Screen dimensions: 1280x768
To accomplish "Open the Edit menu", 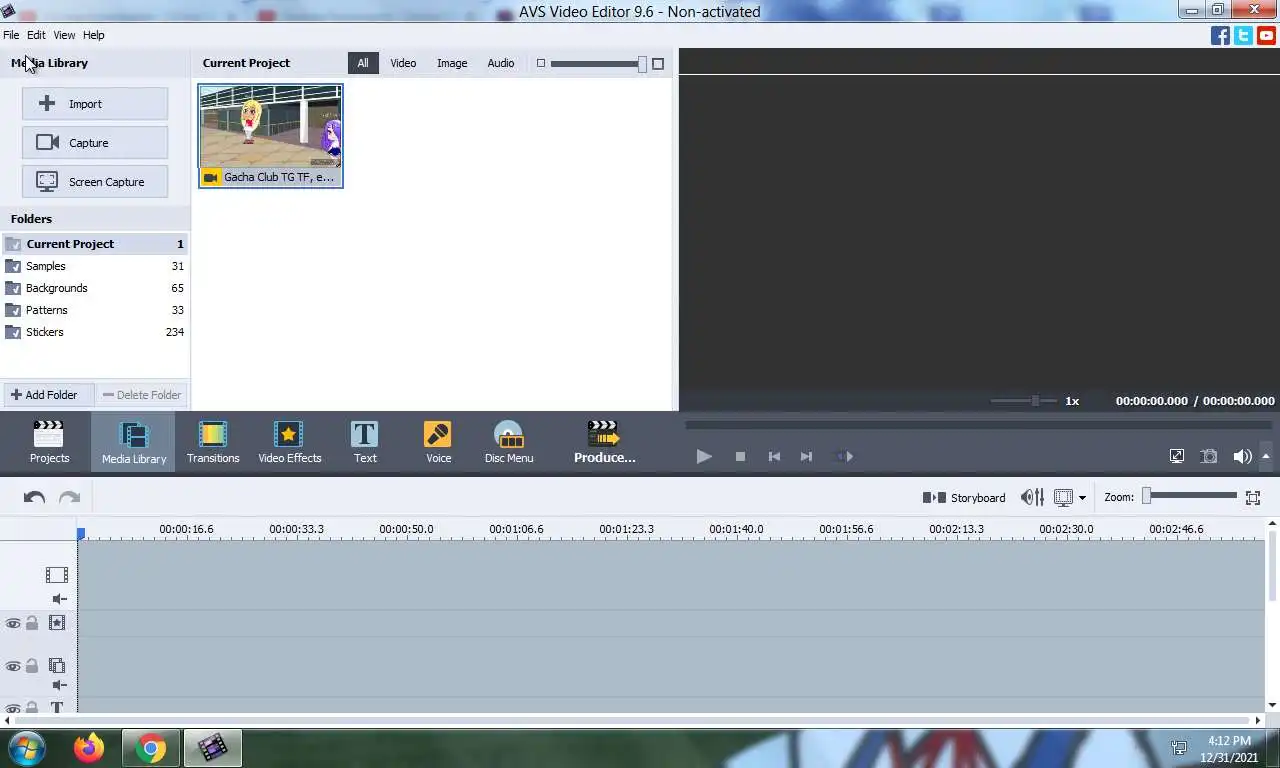I will [x=36, y=35].
